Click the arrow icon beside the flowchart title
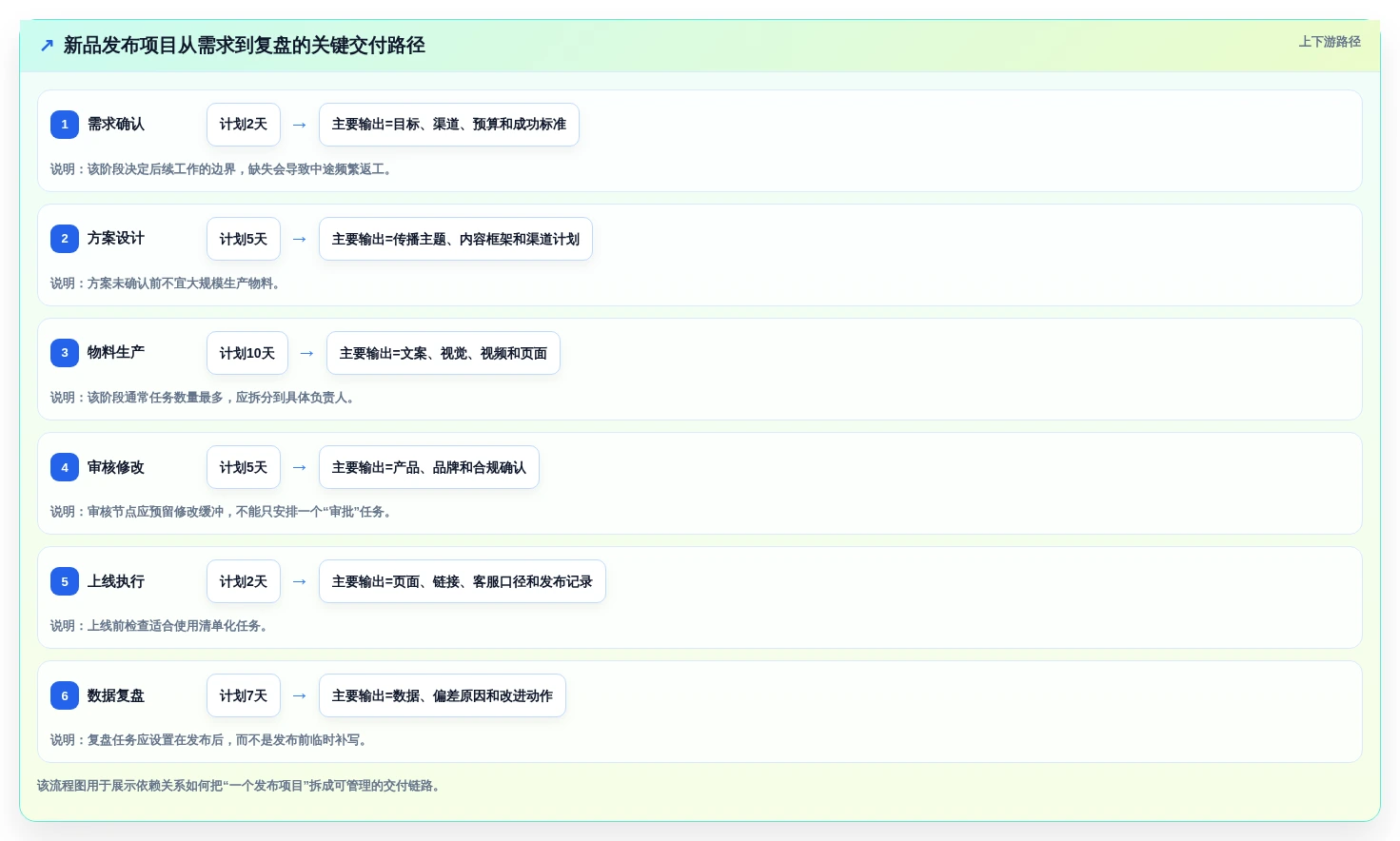Image resolution: width=1400 pixels, height=841 pixels. [x=47, y=46]
